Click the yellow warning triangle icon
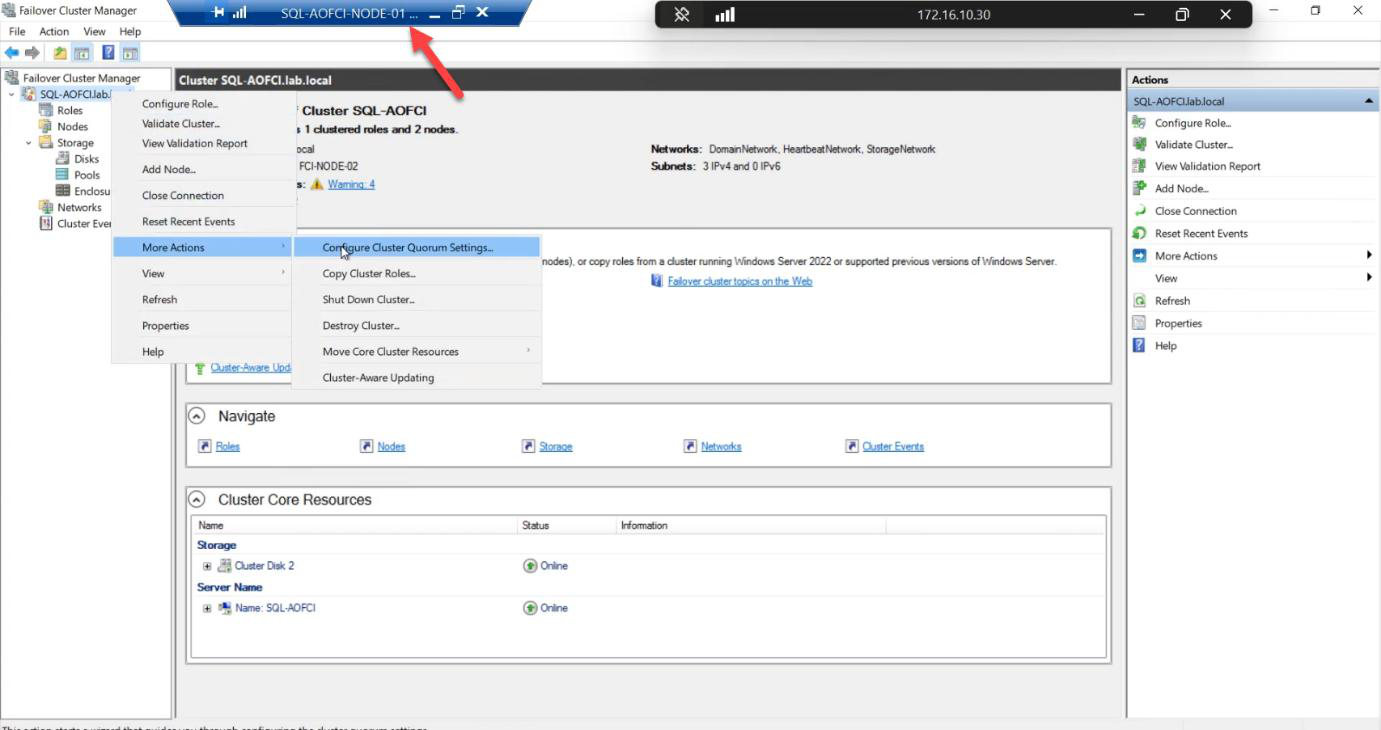Viewport: 1381px width, 730px height. [x=317, y=184]
